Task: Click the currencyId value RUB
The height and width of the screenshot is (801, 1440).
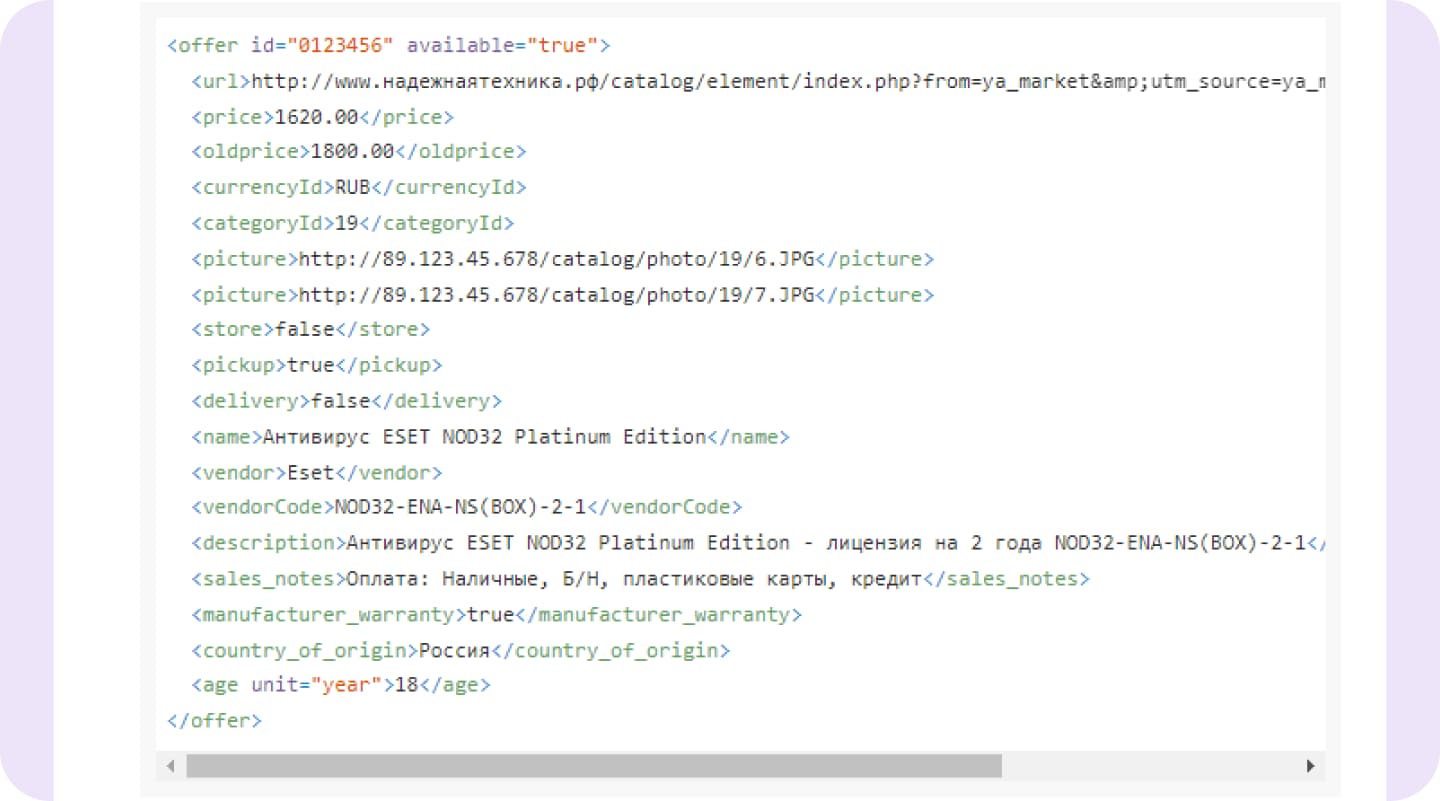Action: point(352,187)
